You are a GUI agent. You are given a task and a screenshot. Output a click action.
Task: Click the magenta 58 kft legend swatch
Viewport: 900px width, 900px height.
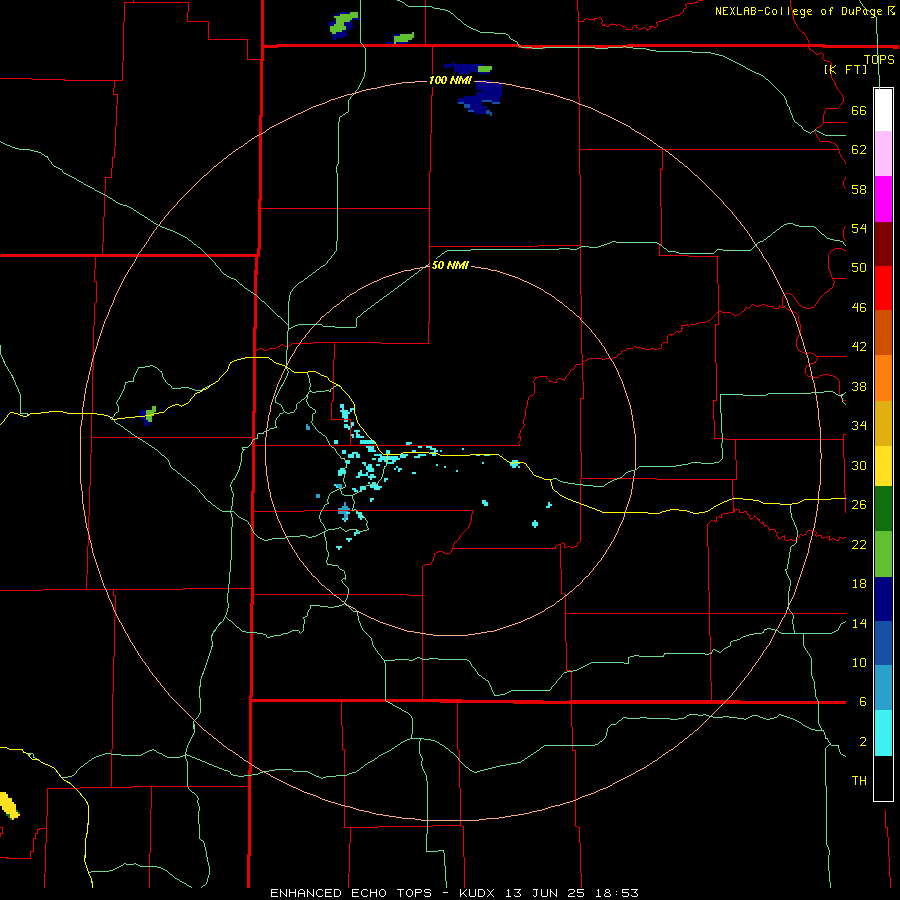click(883, 199)
